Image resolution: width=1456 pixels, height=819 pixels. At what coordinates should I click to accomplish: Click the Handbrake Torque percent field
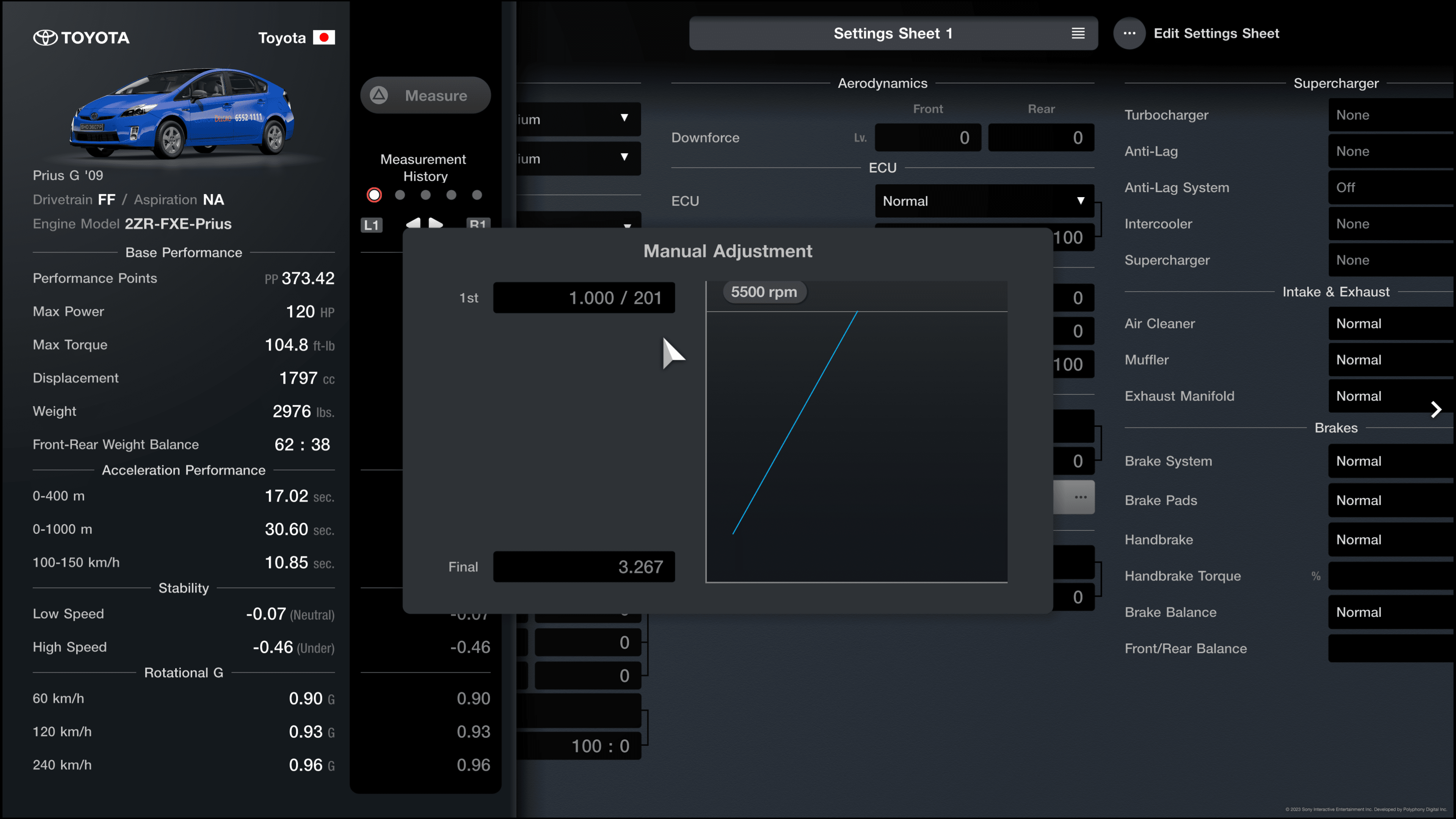[1392, 576]
